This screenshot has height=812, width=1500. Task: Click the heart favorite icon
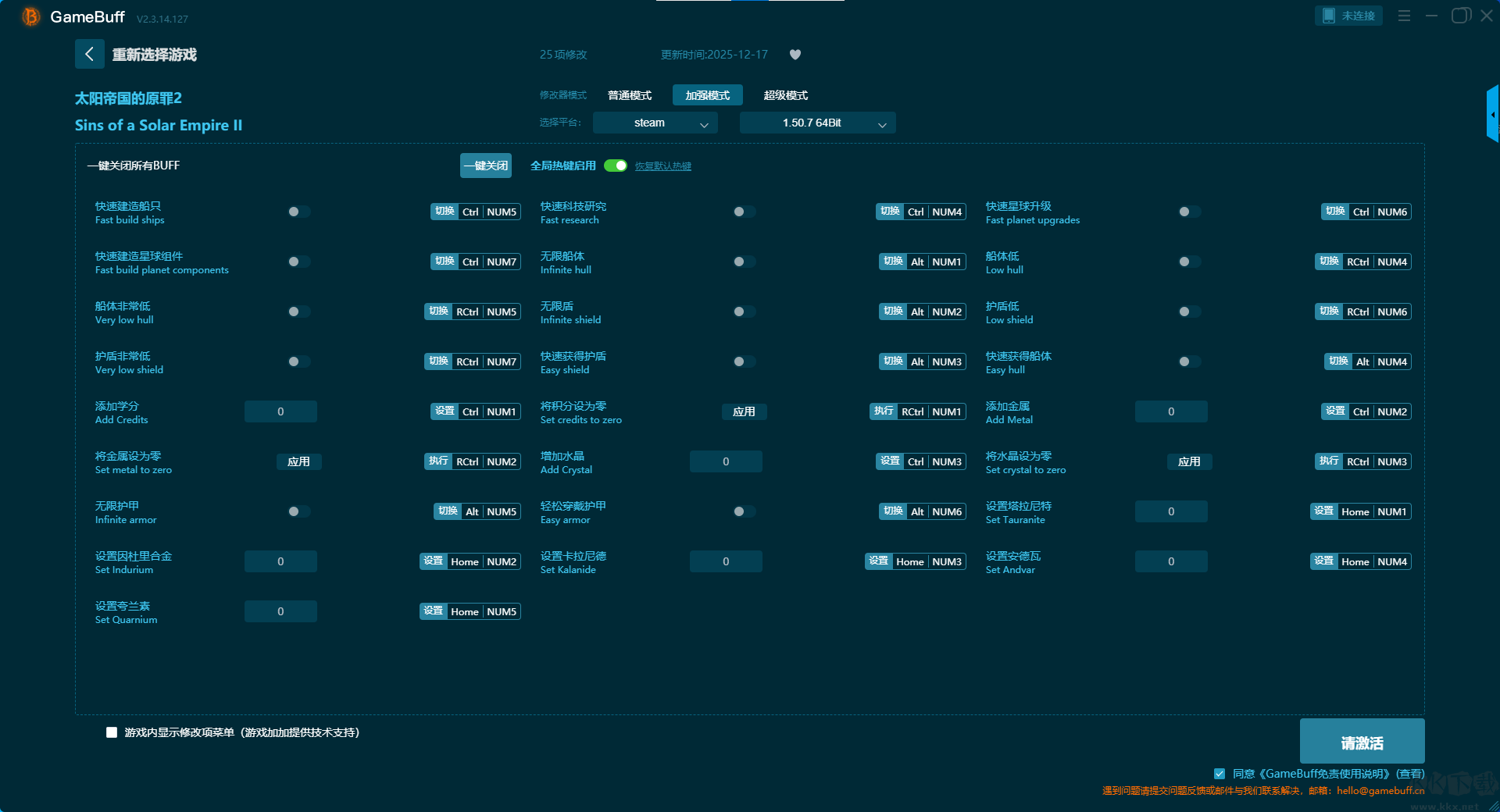795,55
